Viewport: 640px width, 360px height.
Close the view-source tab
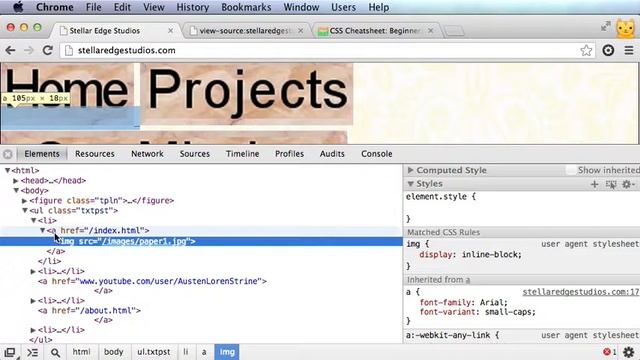click(x=300, y=31)
